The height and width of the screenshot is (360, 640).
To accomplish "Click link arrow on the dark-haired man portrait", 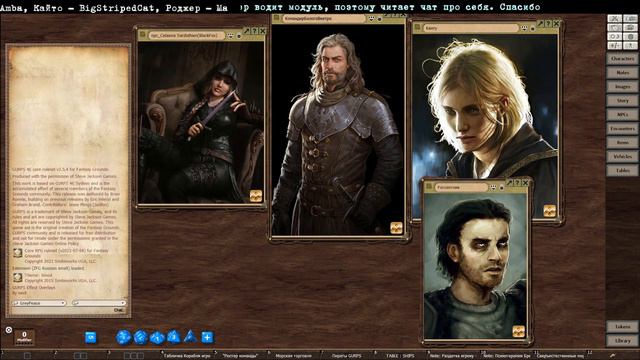I will coord(509,183).
